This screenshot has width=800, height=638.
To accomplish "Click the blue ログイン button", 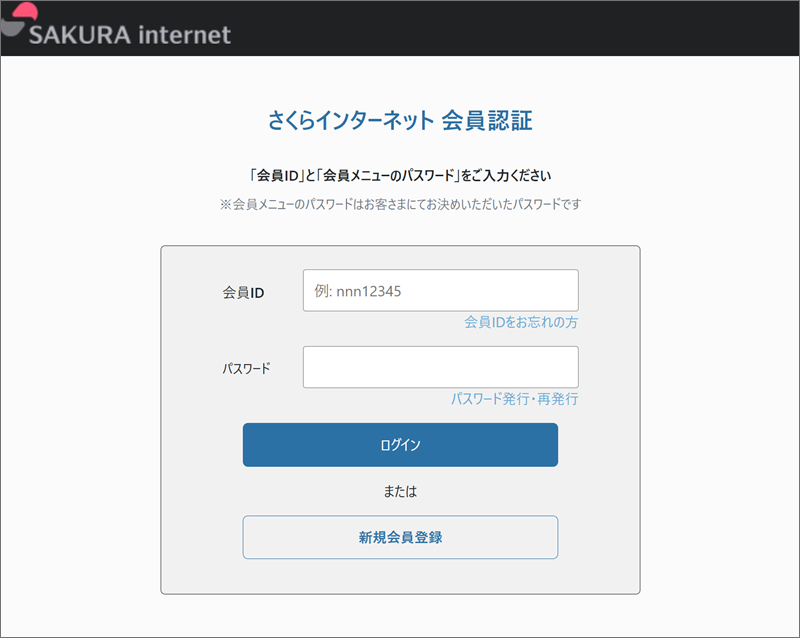I will click(401, 445).
